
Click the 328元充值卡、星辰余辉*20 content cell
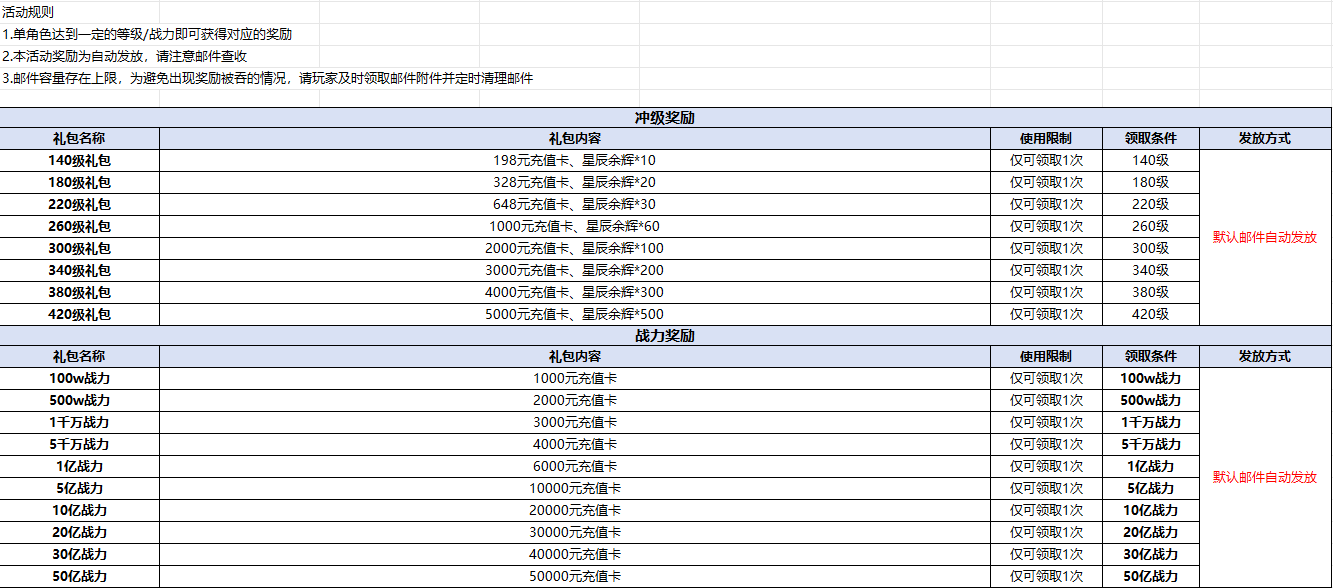click(574, 182)
